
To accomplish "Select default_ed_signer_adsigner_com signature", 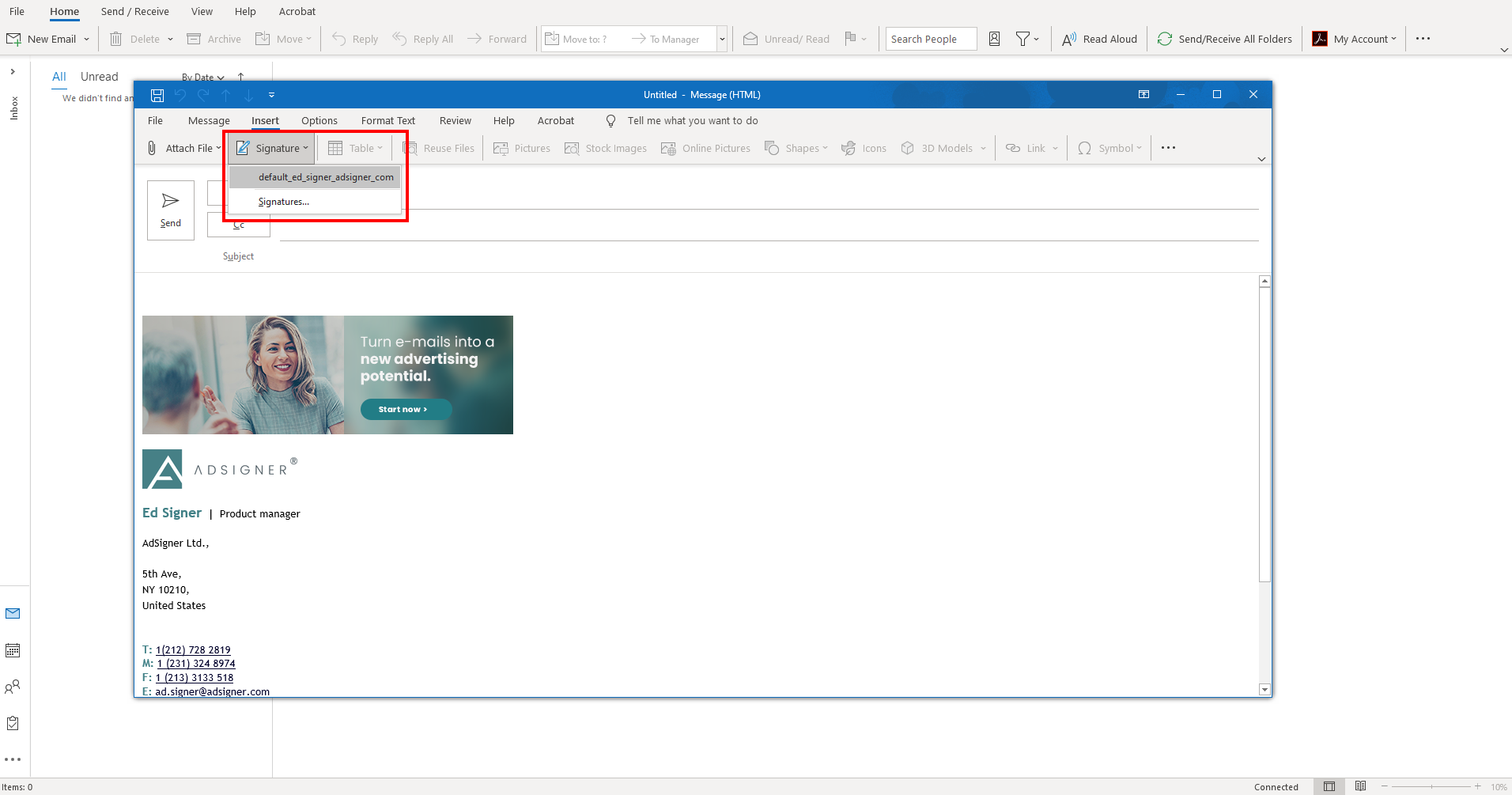I will (x=316, y=177).
